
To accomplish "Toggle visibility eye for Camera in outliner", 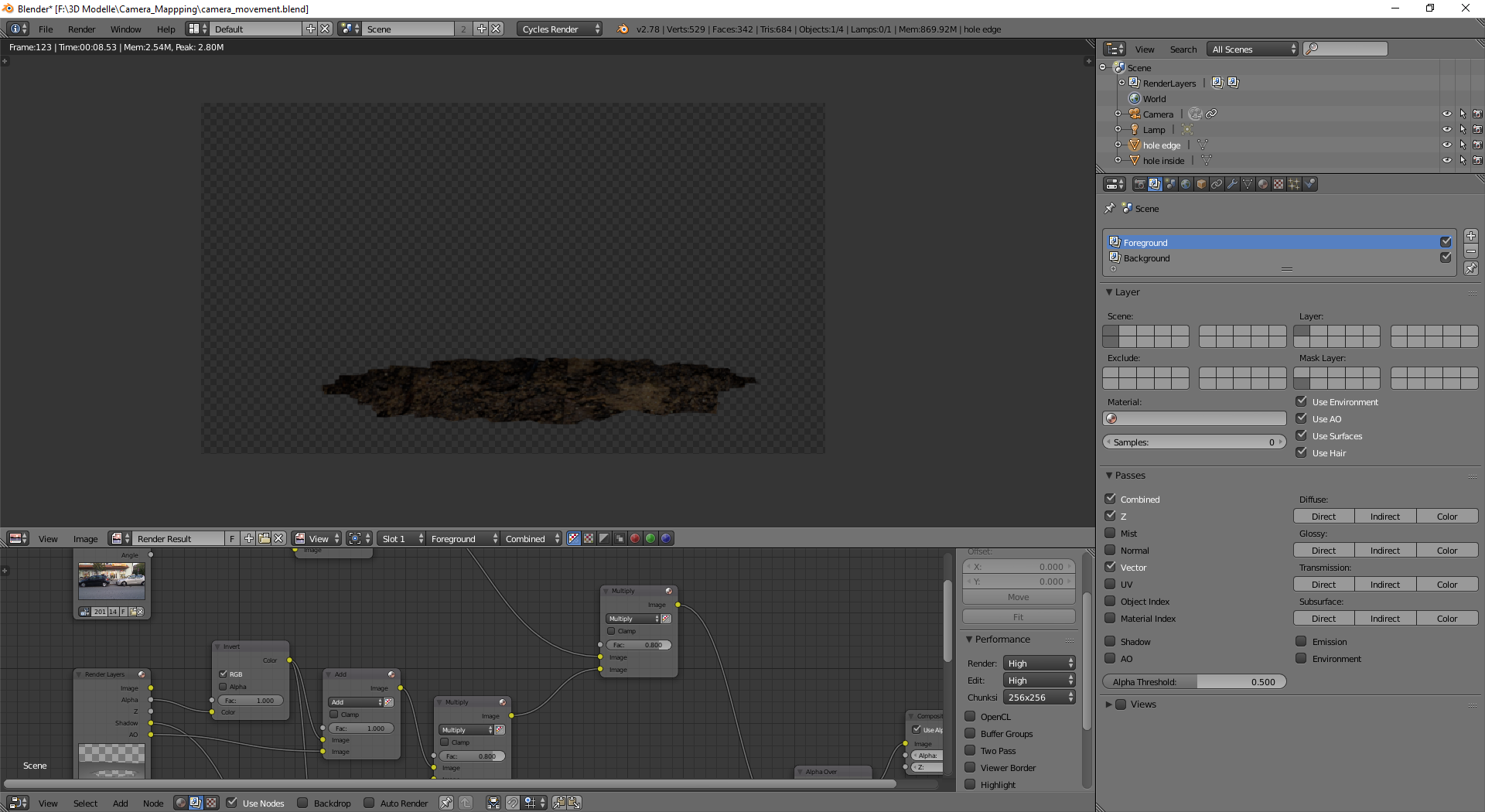I will [1446, 114].
